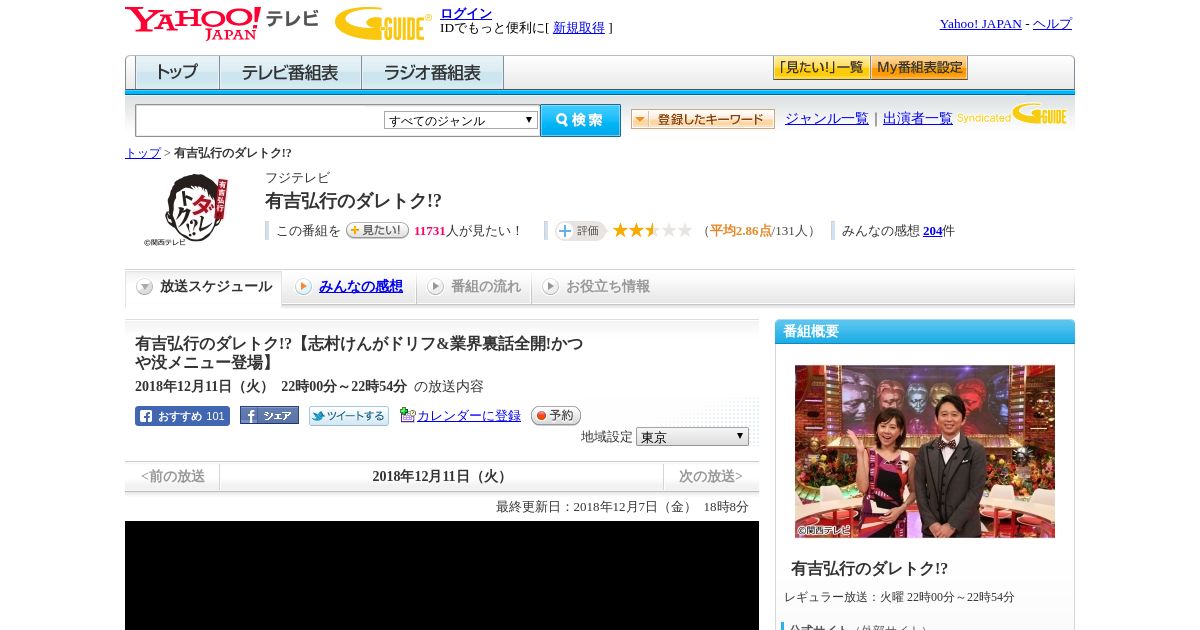Screen dimensions: 1200x630
Task: Open 地域設定 東京 dropdown
Action: pyautogui.click(x=692, y=437)
